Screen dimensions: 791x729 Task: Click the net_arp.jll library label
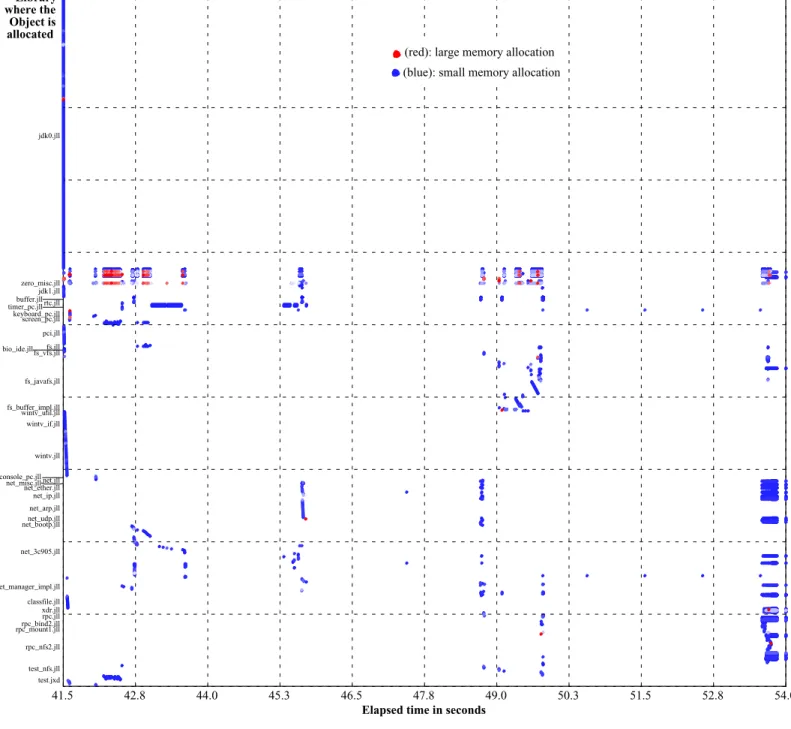(44, 509)
